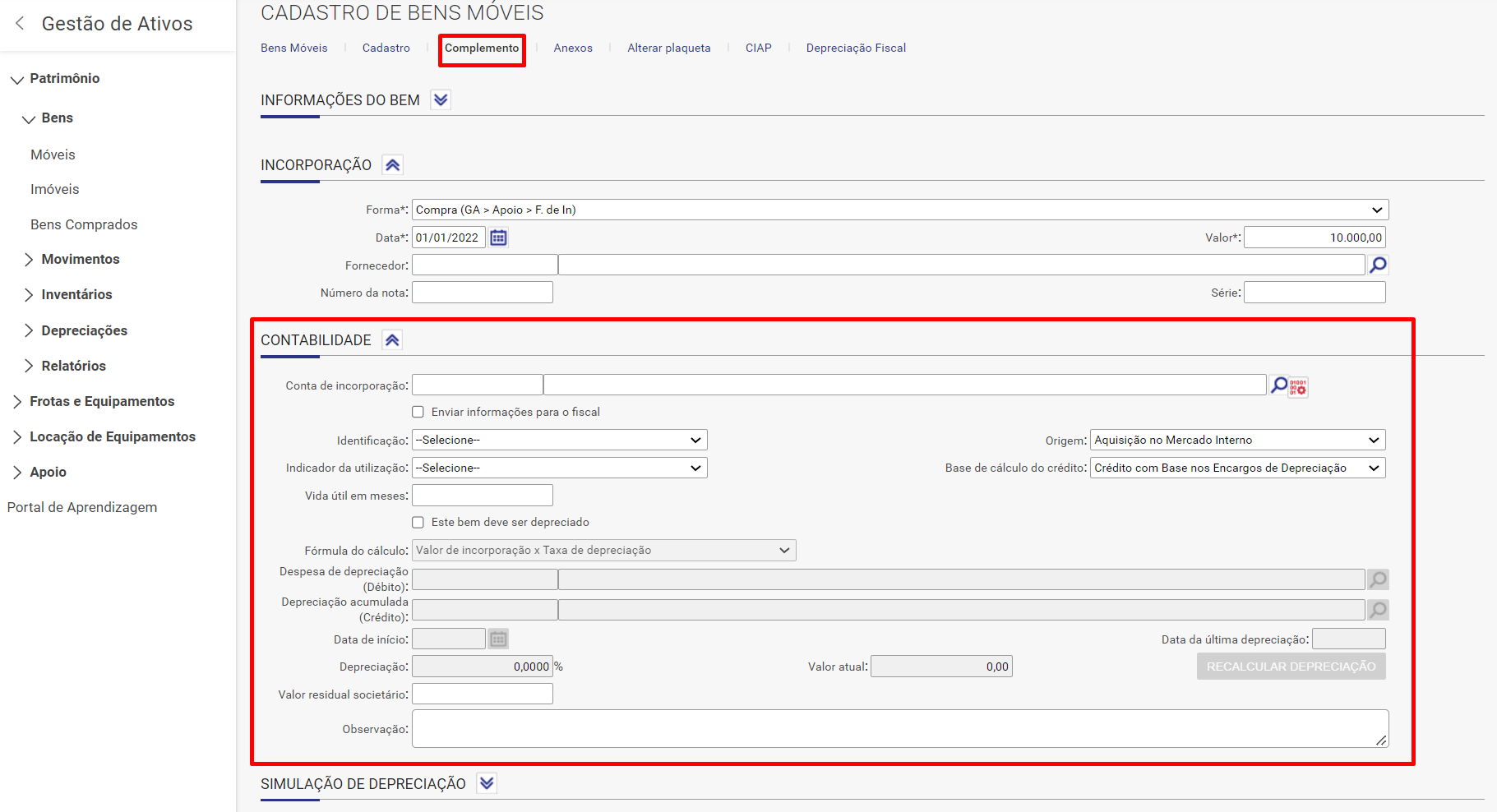The image size is (1497, 812).
Task: Expand the Inventários menu
Action: tap(29, 295)
